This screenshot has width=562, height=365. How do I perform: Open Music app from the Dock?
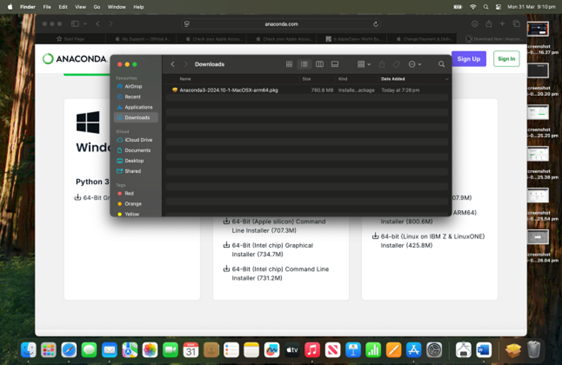point(312,350)
